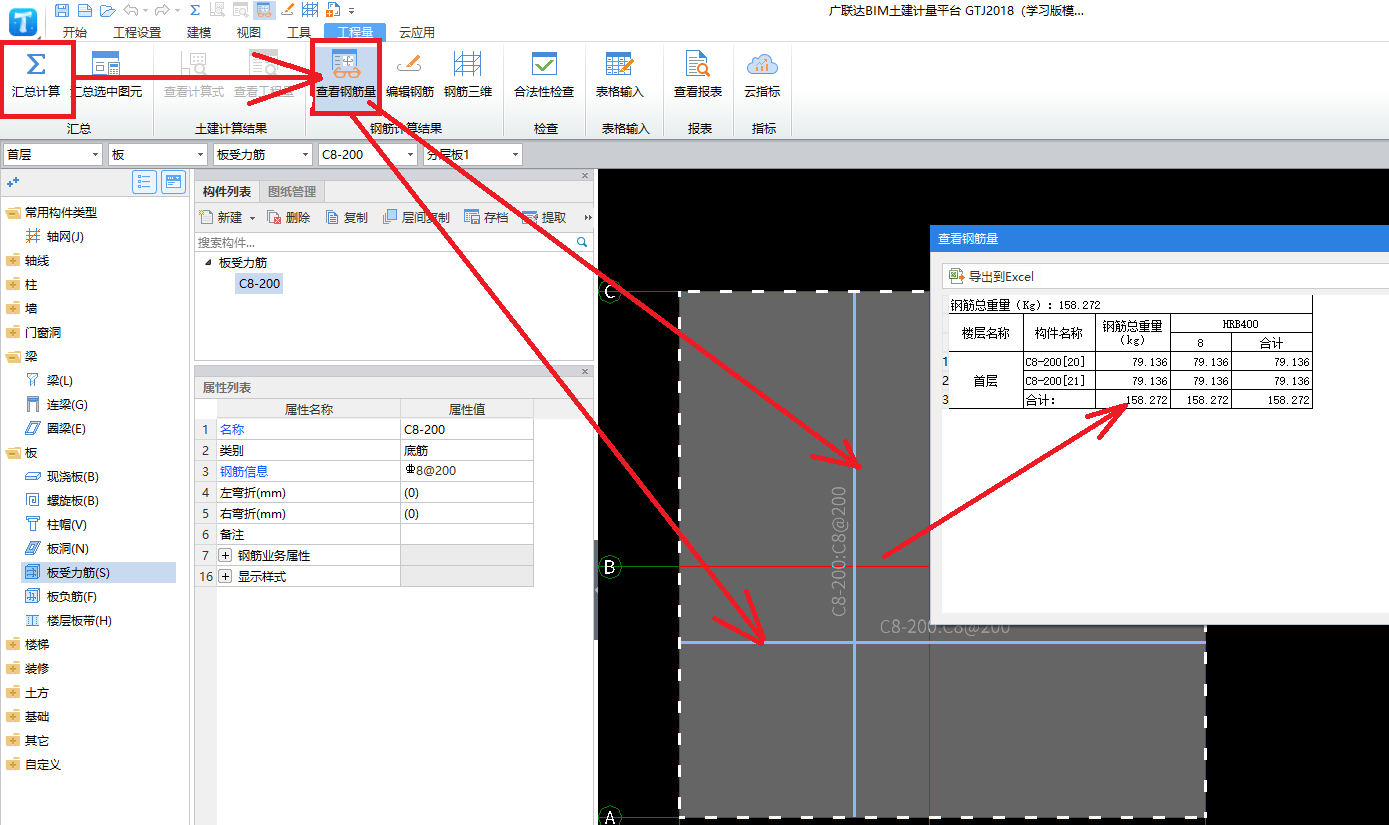Viewport: 1389px width, 825px height.
Task: Click 导出到Excel button
Action: coord(992,276)
